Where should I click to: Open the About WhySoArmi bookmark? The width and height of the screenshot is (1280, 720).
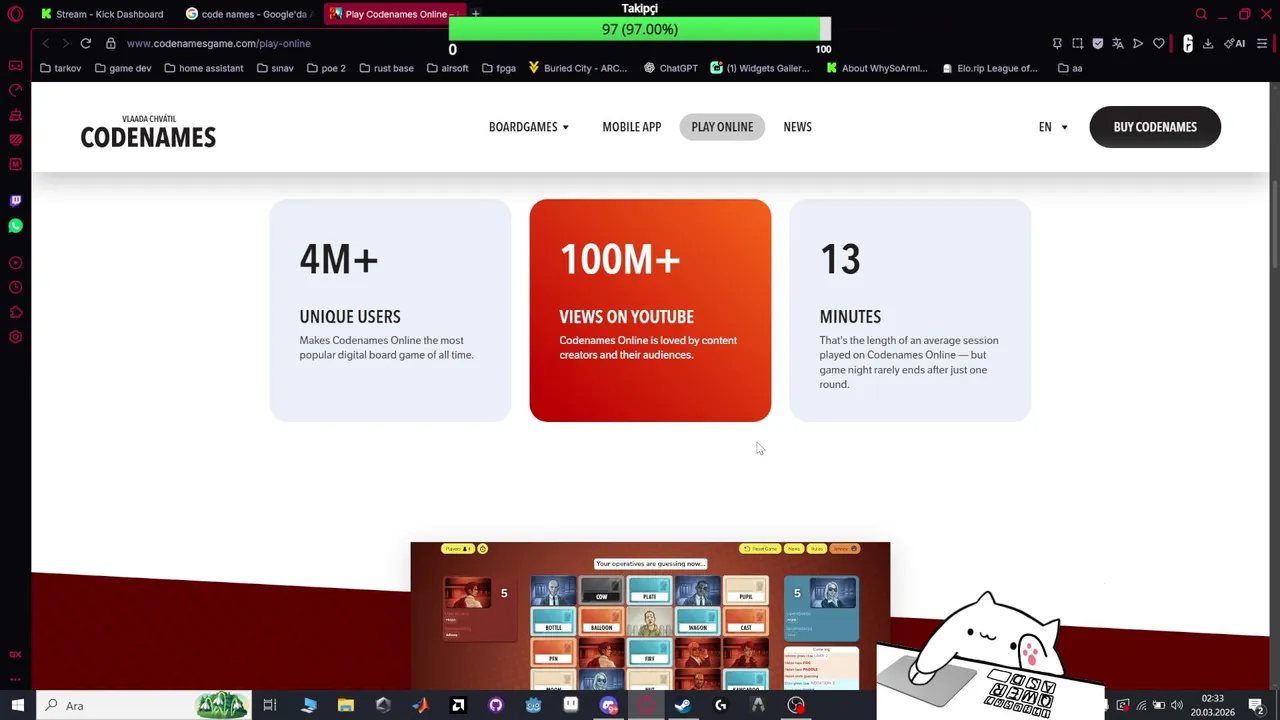[x=877, y=68]
